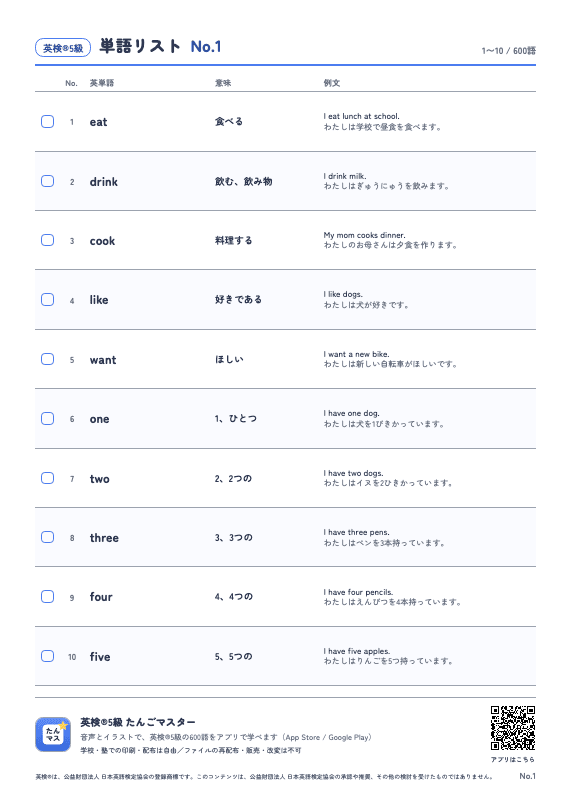Click the QR code for the app
This screenshot has height=809, width=572.
(x=513, y=728)
